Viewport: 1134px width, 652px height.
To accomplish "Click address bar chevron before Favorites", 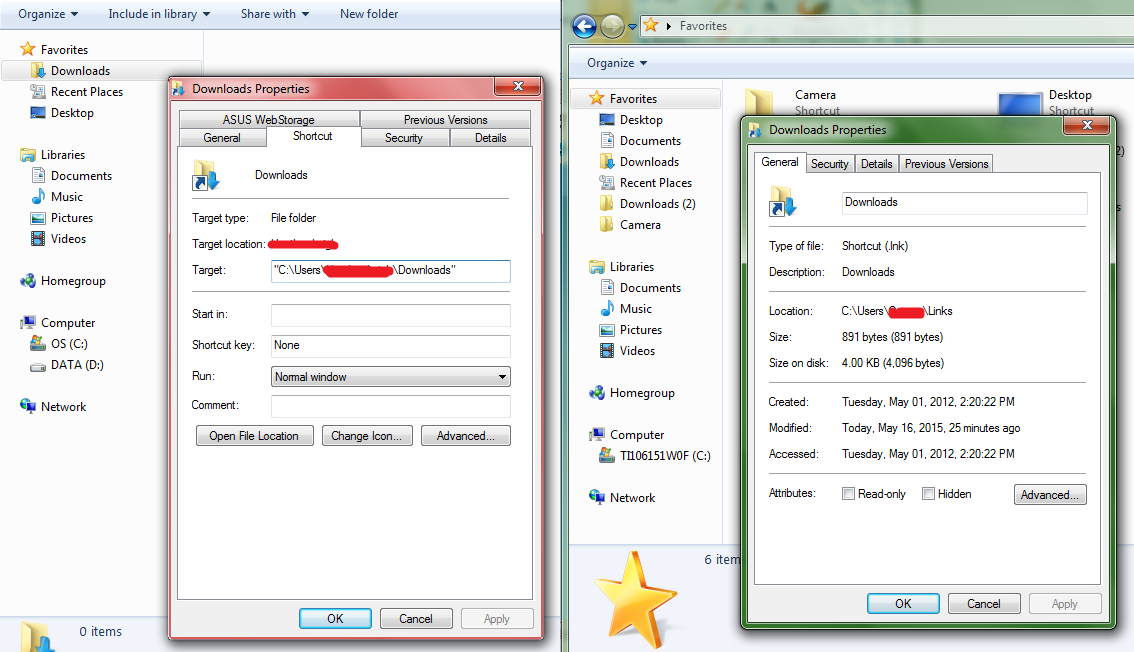I will pos(669,26).
